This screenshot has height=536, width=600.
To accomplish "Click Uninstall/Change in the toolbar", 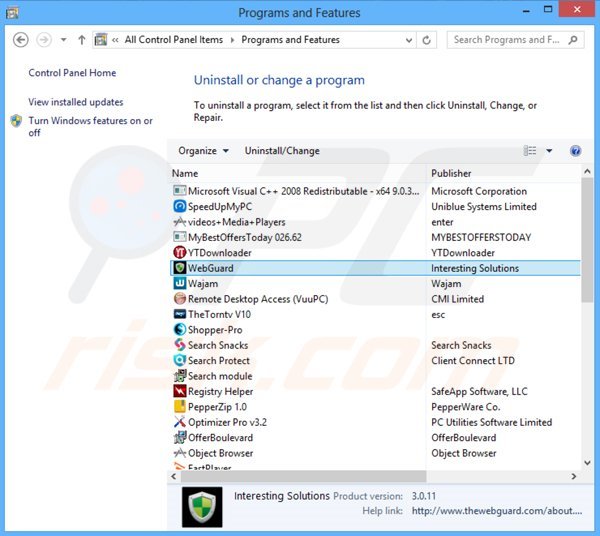I will 282,151.
